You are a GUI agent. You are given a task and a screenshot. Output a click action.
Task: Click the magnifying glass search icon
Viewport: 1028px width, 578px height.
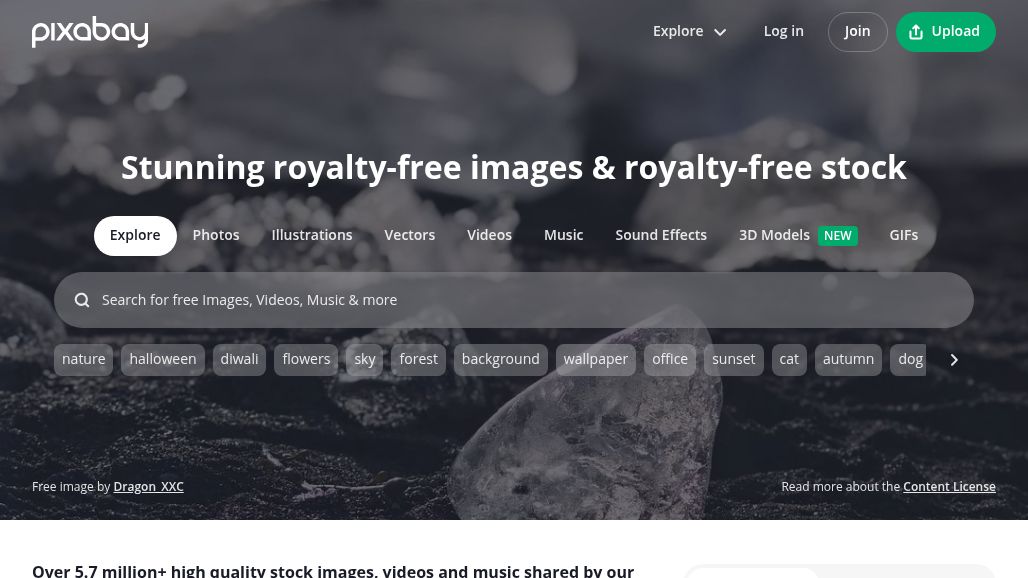coord(82,300)
